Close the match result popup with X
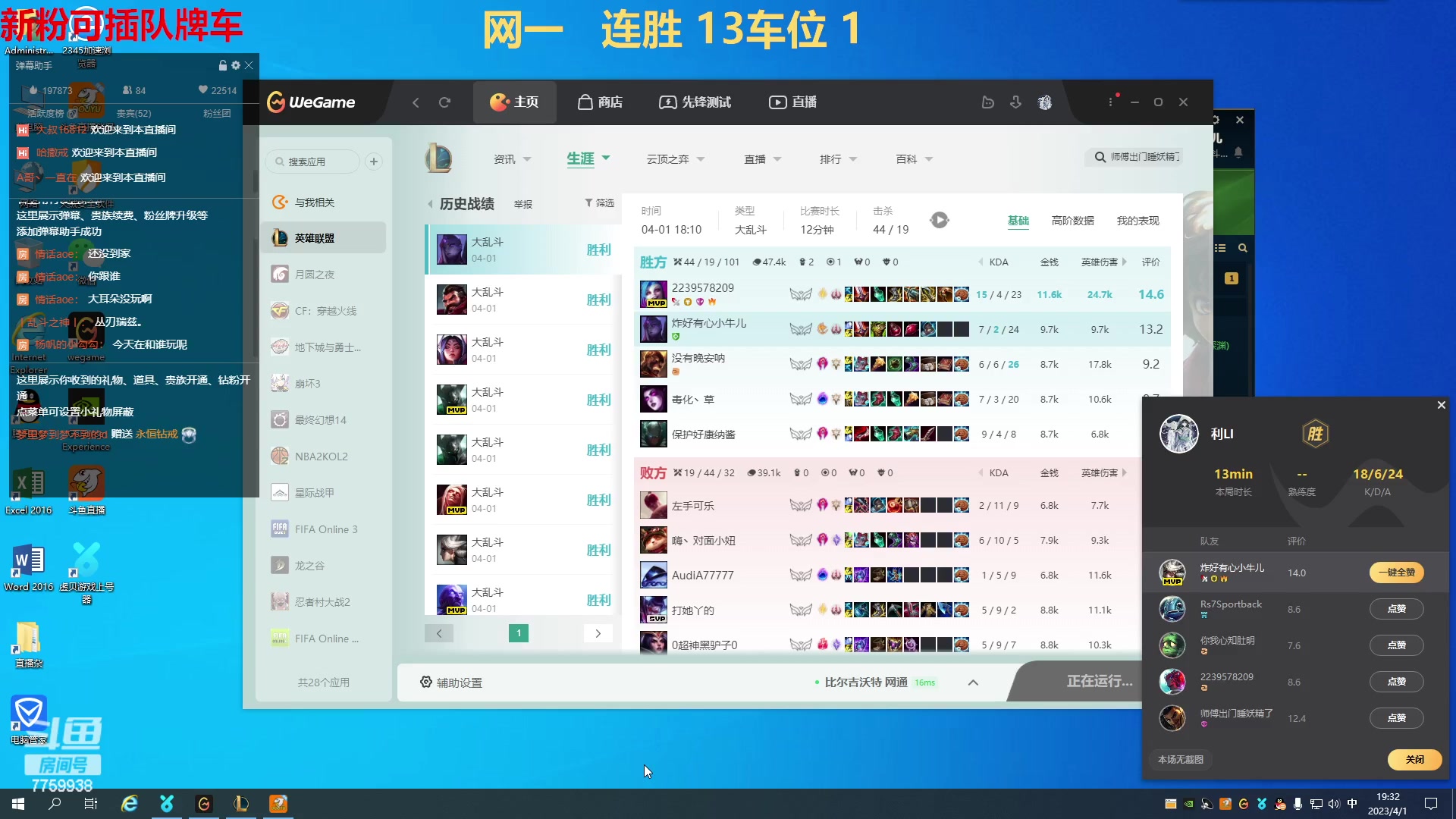Image resolution: width=1456 pixels, height=819 pixels. coord(1441,405)
